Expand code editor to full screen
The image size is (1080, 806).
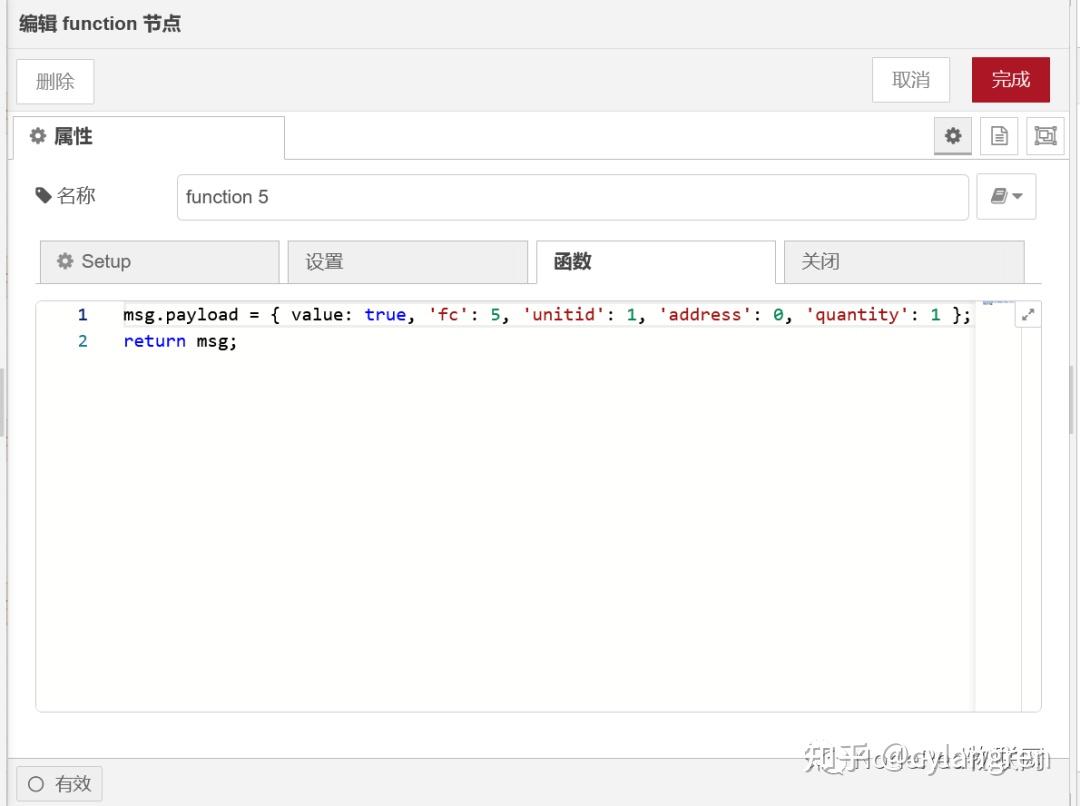tap(1028, 315)
